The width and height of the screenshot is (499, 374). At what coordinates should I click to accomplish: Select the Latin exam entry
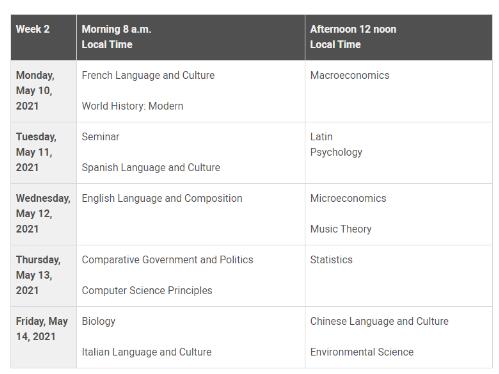(321, 137)
